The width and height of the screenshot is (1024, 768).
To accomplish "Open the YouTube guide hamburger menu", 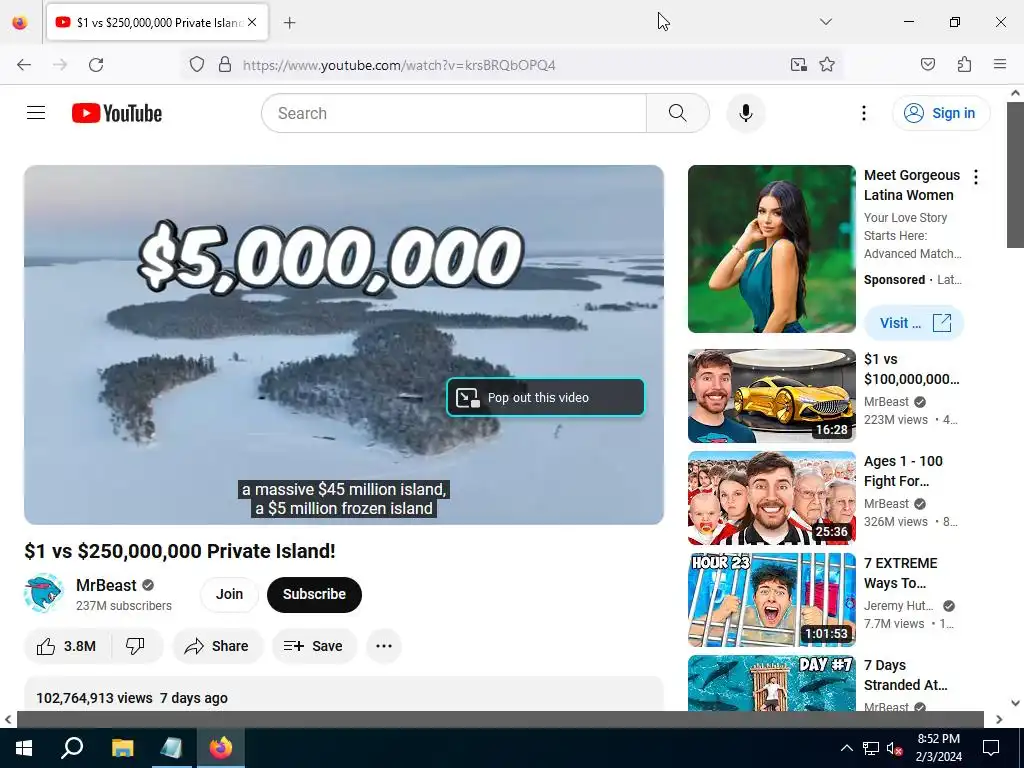I will [x=36, y=113].
